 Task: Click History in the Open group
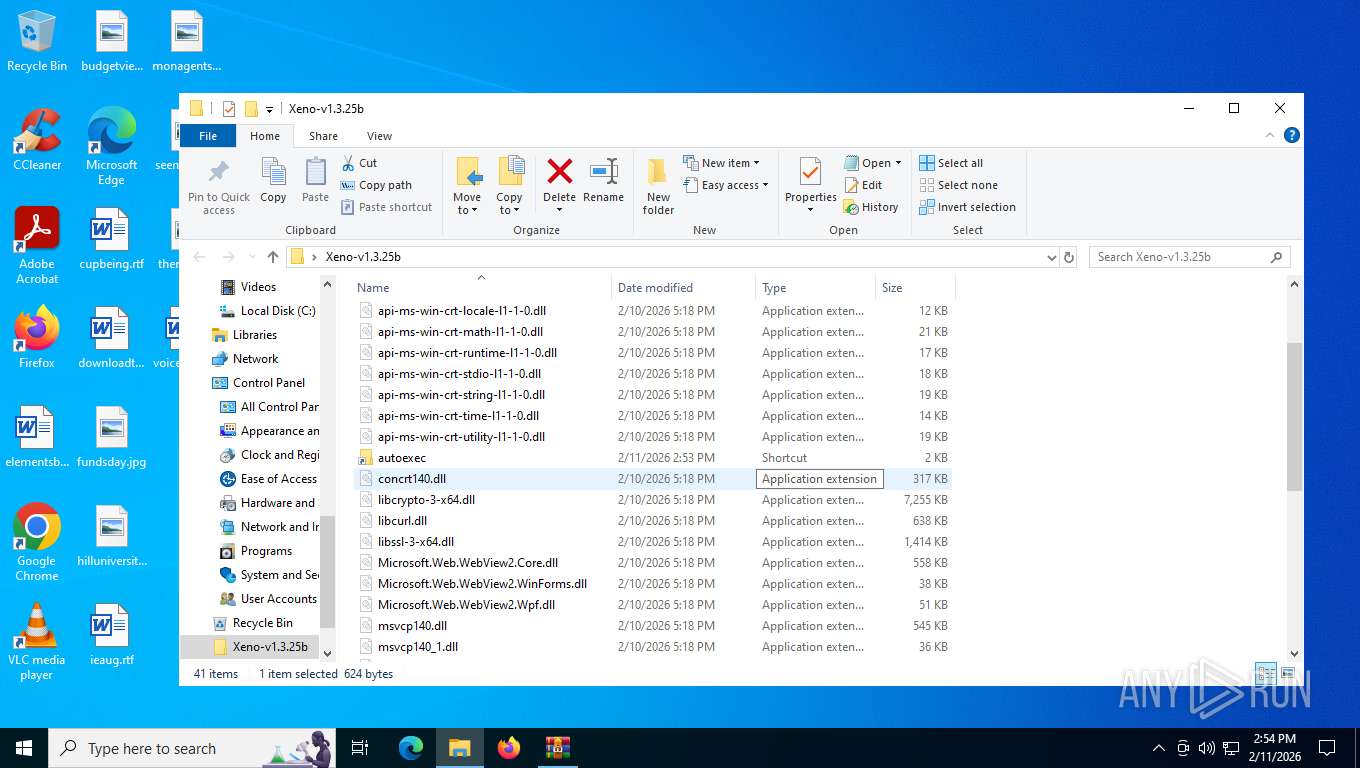pos(871,207)
